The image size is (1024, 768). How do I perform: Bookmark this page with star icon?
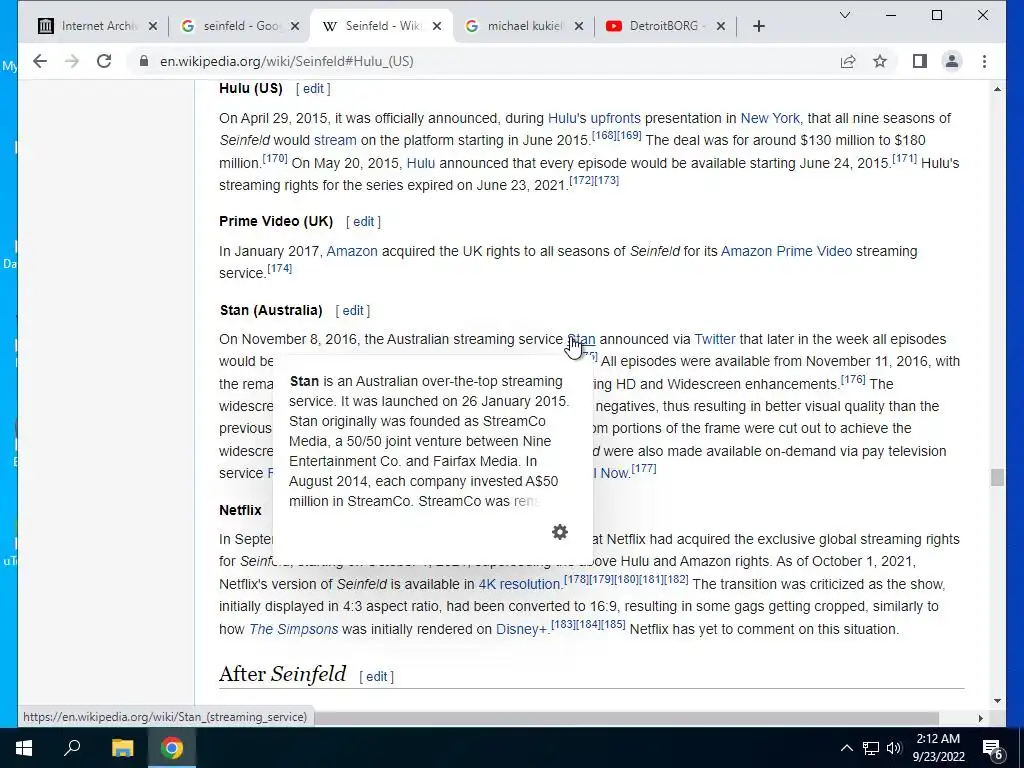pyautogui.click(x=880, y=61)
